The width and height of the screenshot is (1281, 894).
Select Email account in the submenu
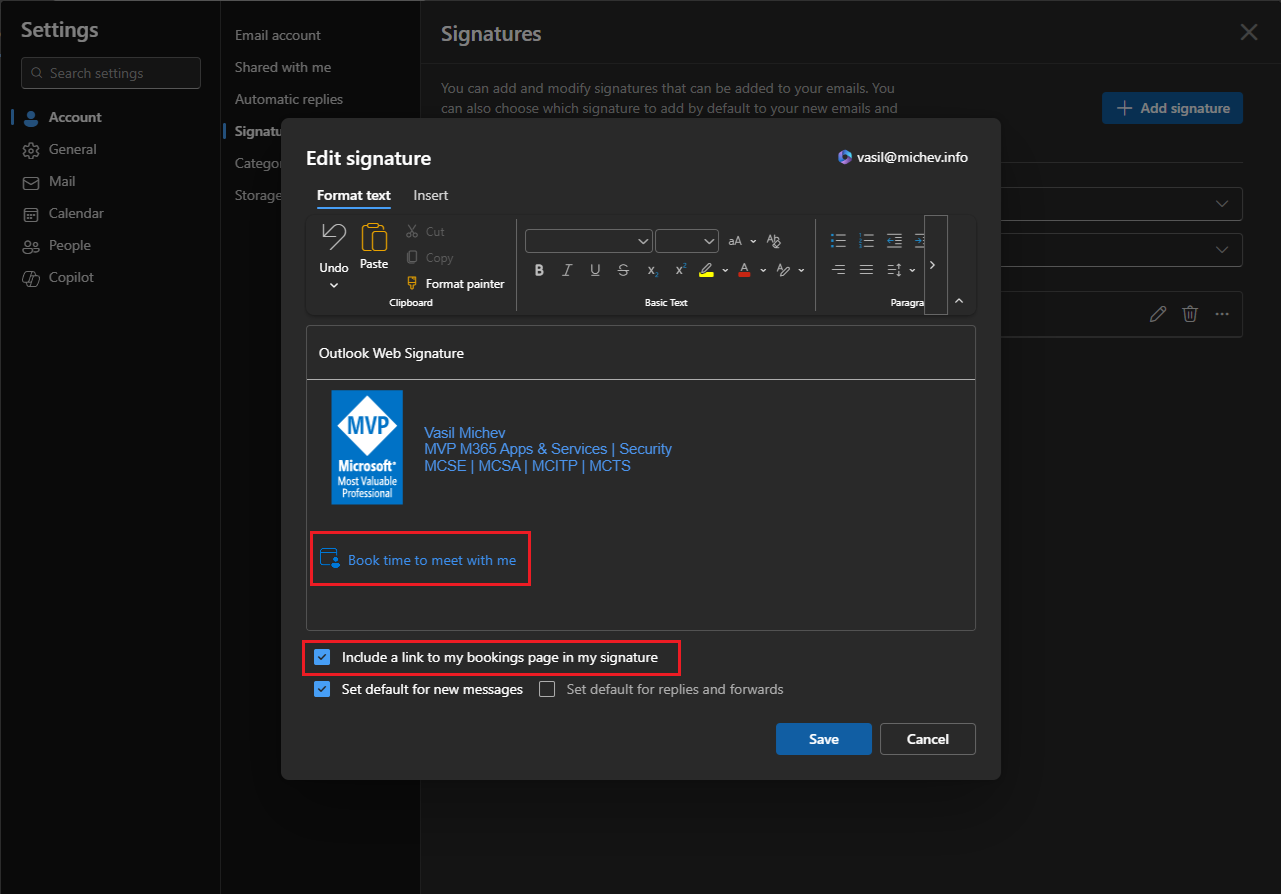pos(278,35)
